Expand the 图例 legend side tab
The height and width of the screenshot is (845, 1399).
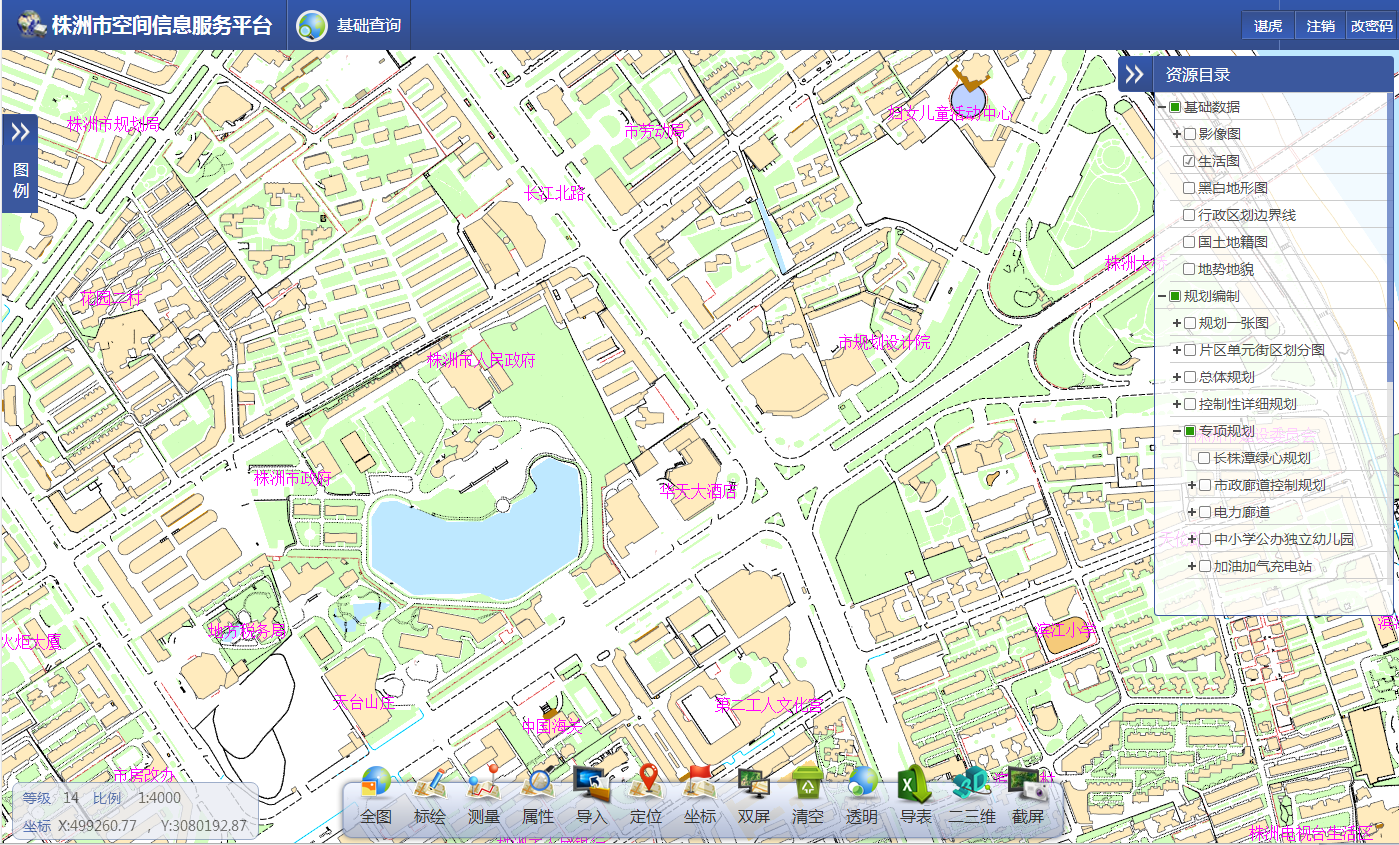click(20, 163)
